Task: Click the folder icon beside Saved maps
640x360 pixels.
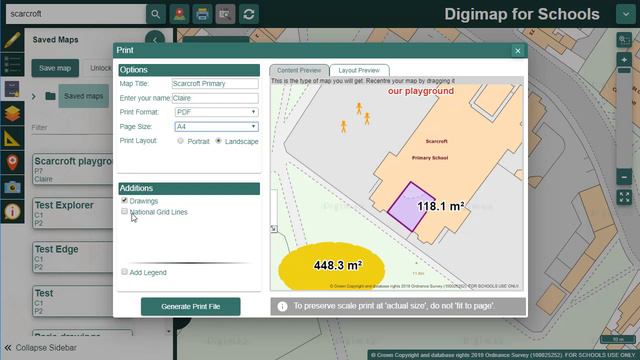Action: (x=50, y=96)
